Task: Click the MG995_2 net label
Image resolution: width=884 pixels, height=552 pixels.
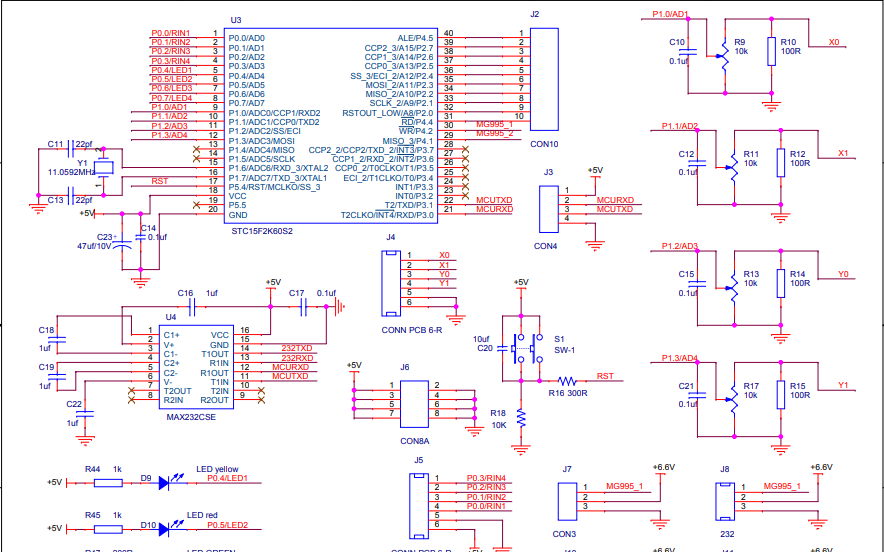Action: (x=494, y=133)
